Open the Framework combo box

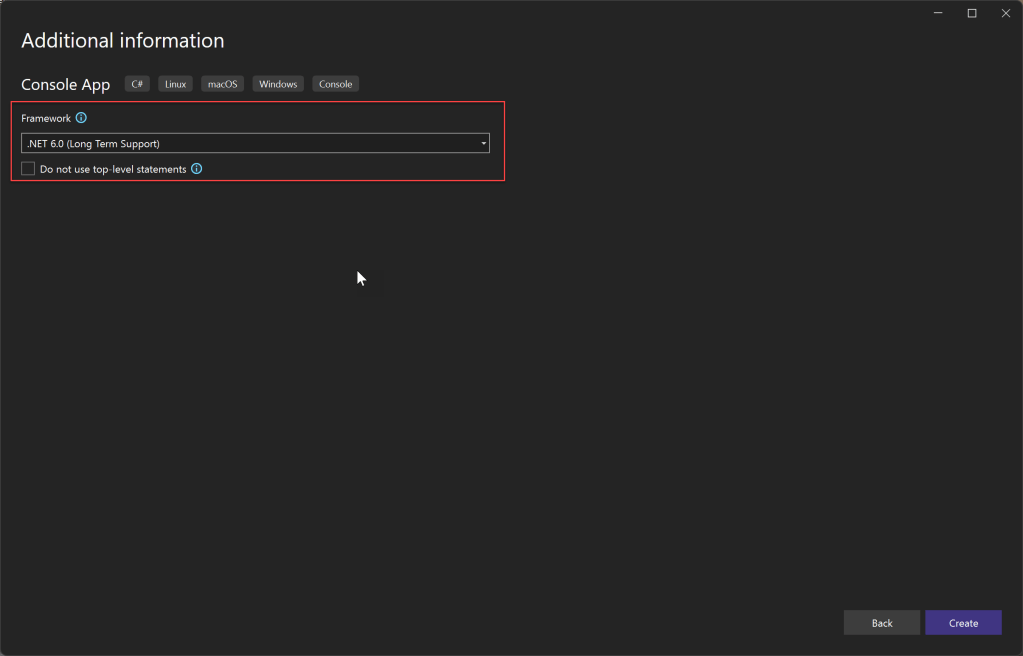255,143
